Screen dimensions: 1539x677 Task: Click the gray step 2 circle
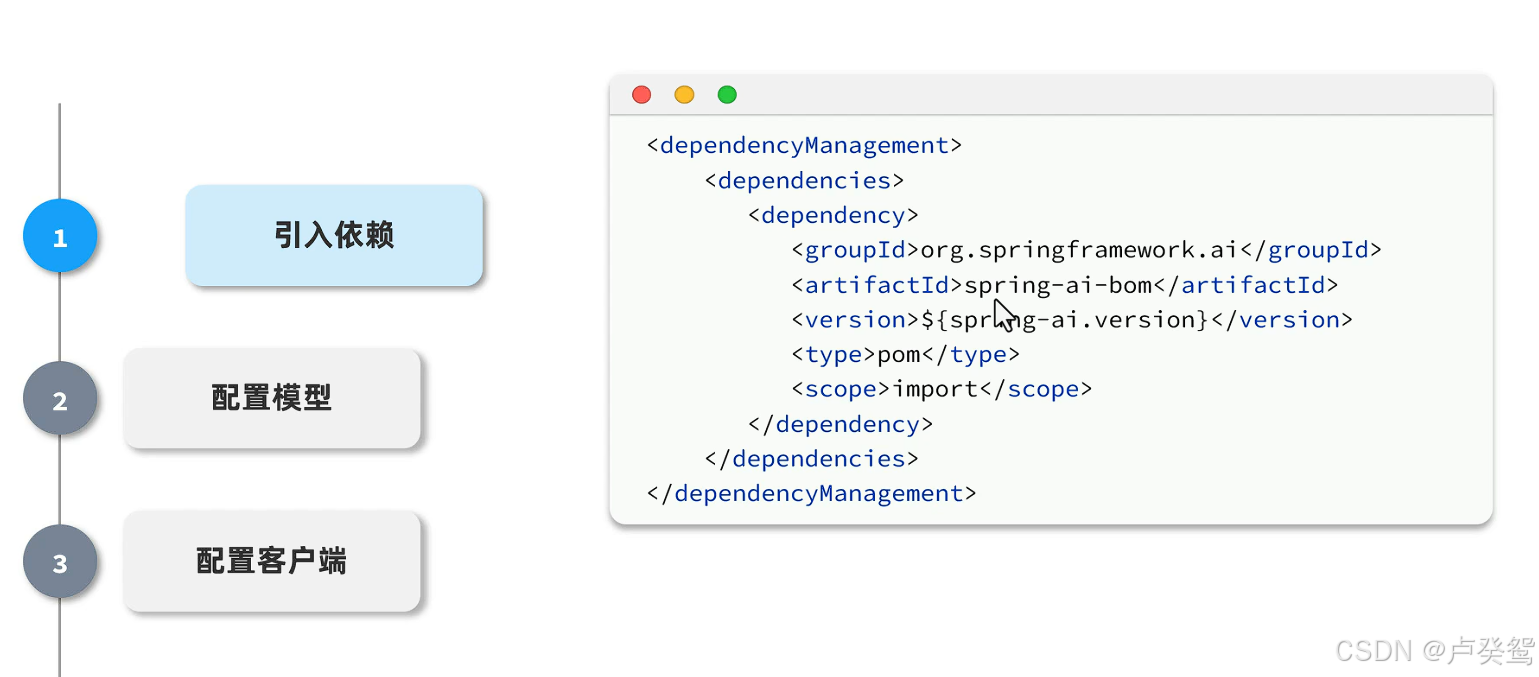pyautogui.click(x=60, y=399)
